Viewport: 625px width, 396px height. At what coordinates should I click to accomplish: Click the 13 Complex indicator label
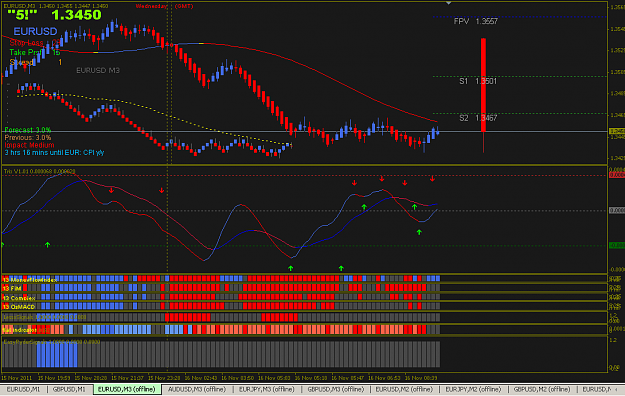(19, 298)
